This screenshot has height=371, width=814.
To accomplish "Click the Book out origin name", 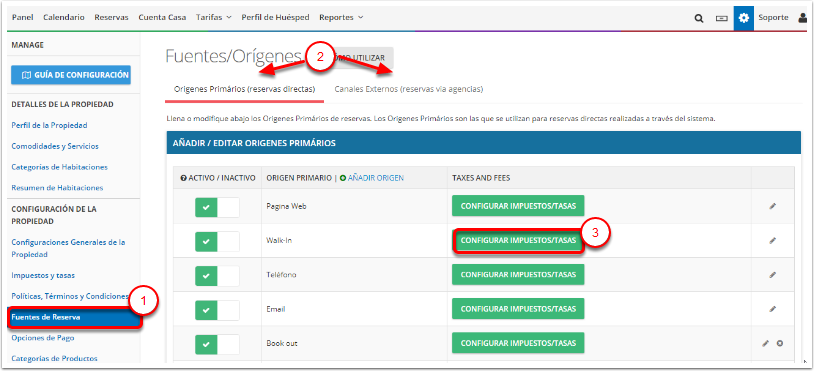I will [x=282, y=343].
